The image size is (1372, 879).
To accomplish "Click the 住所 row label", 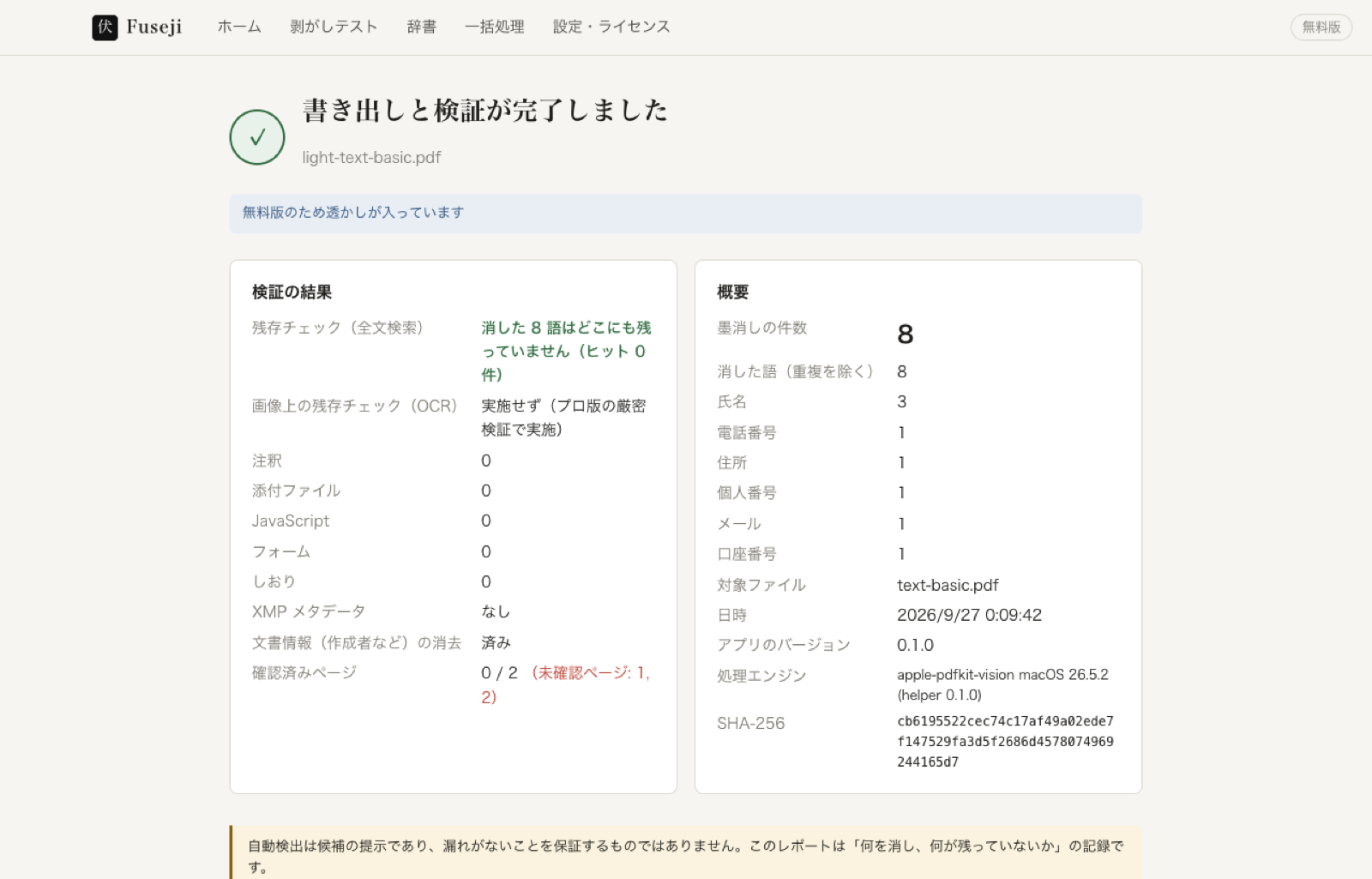I will [731, 462].
